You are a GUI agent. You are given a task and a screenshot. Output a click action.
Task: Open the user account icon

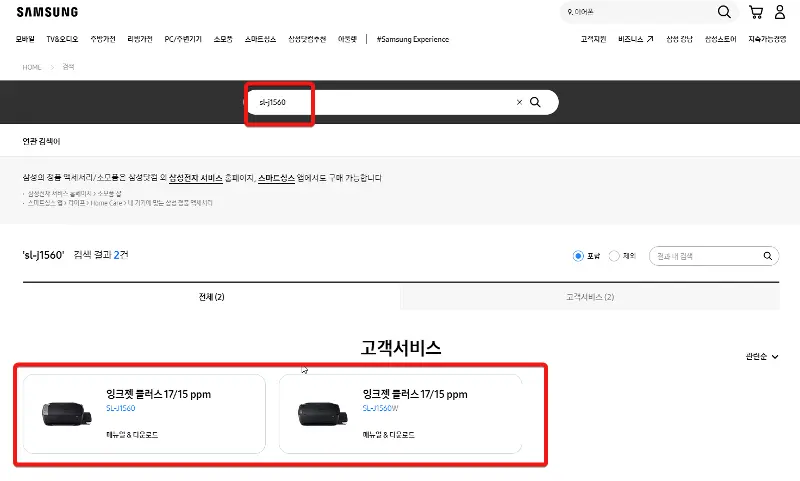point(780,12)
